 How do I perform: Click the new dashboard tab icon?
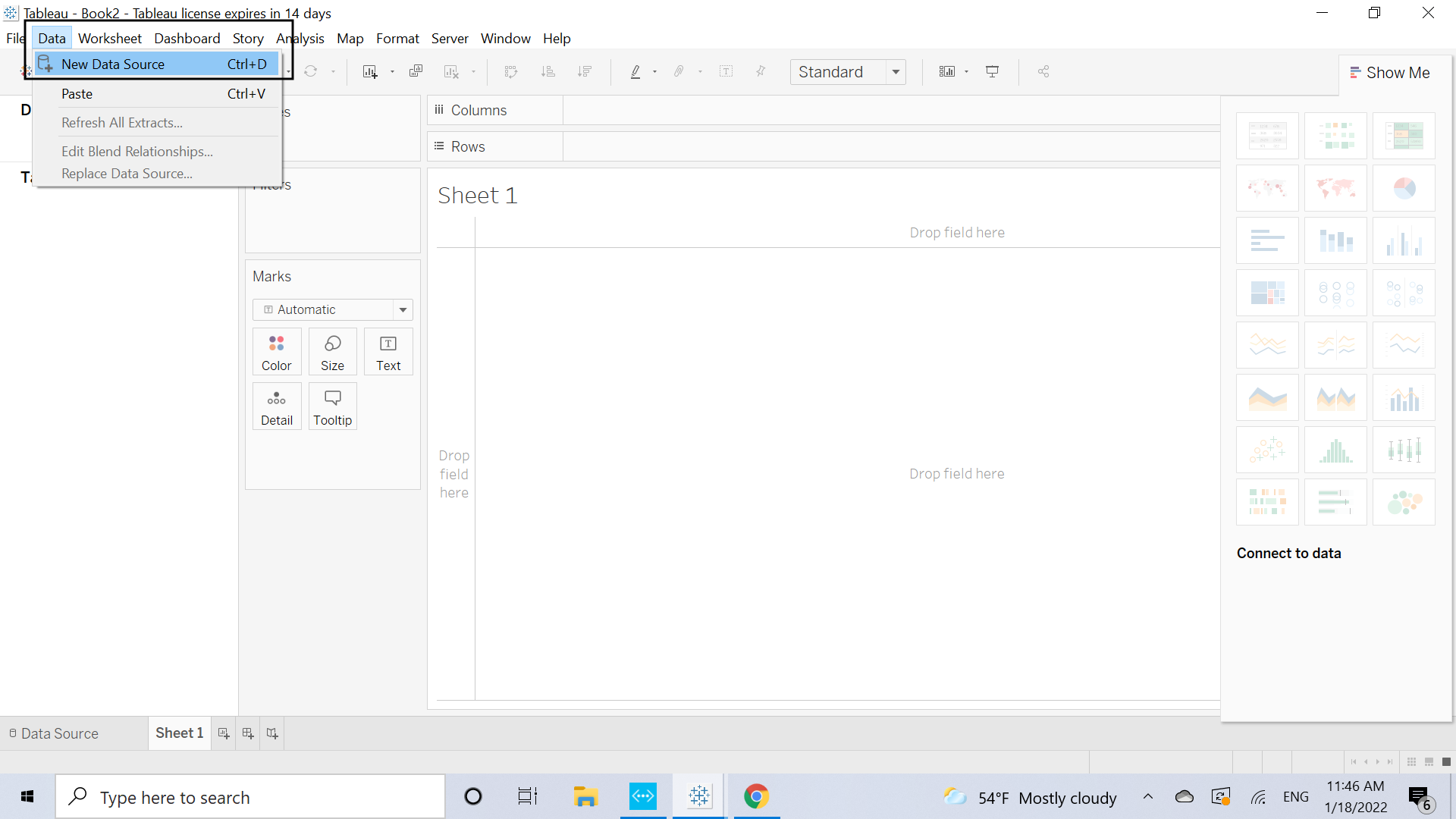click(x=248, y=733)
